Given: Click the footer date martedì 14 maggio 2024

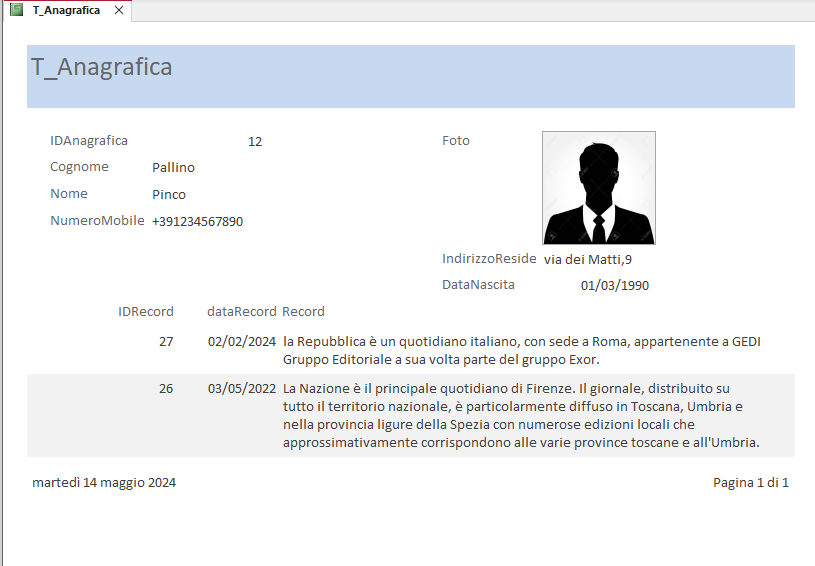Looking at the screenshot, I should tap(104, 482).
